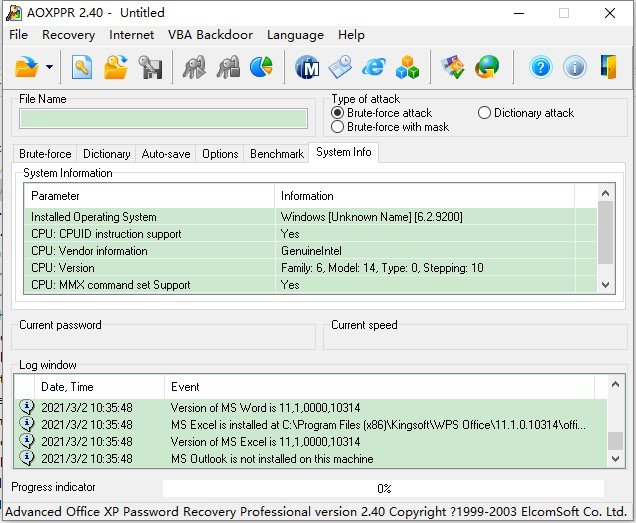Click 'MS Outlook is not installed on this machine' event
Viewport: 636px width, 523px height.
point(272,458)
